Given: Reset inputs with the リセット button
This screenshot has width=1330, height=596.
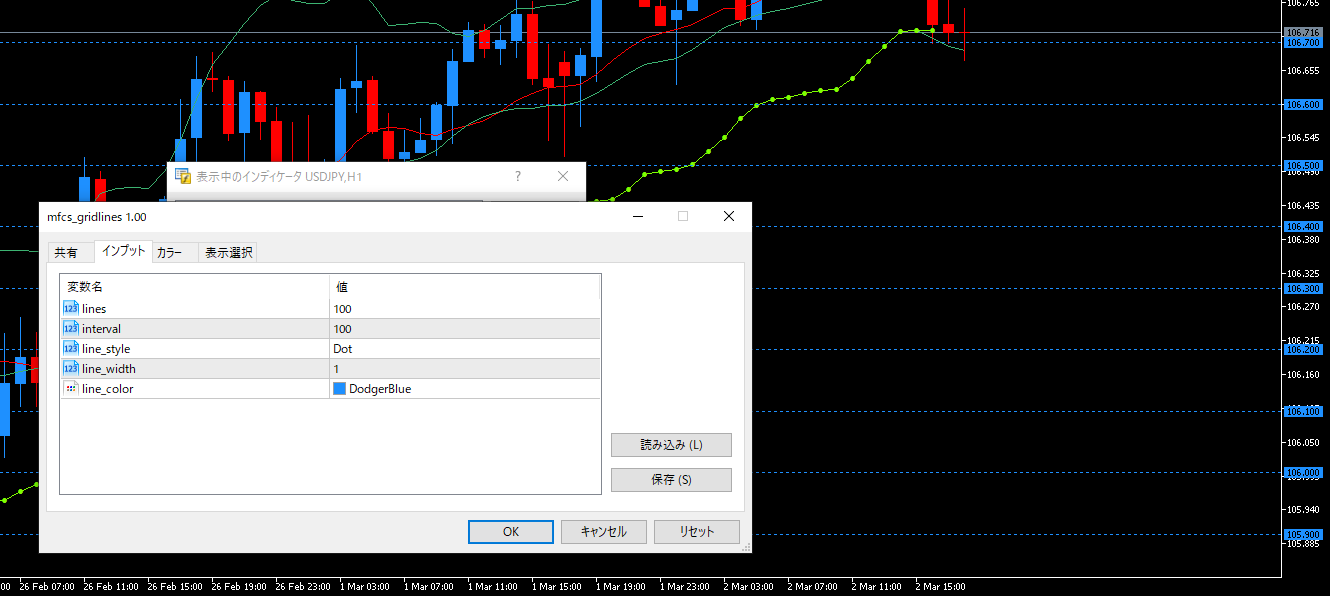Looking at the screenshot, I should tap(696, 532).
